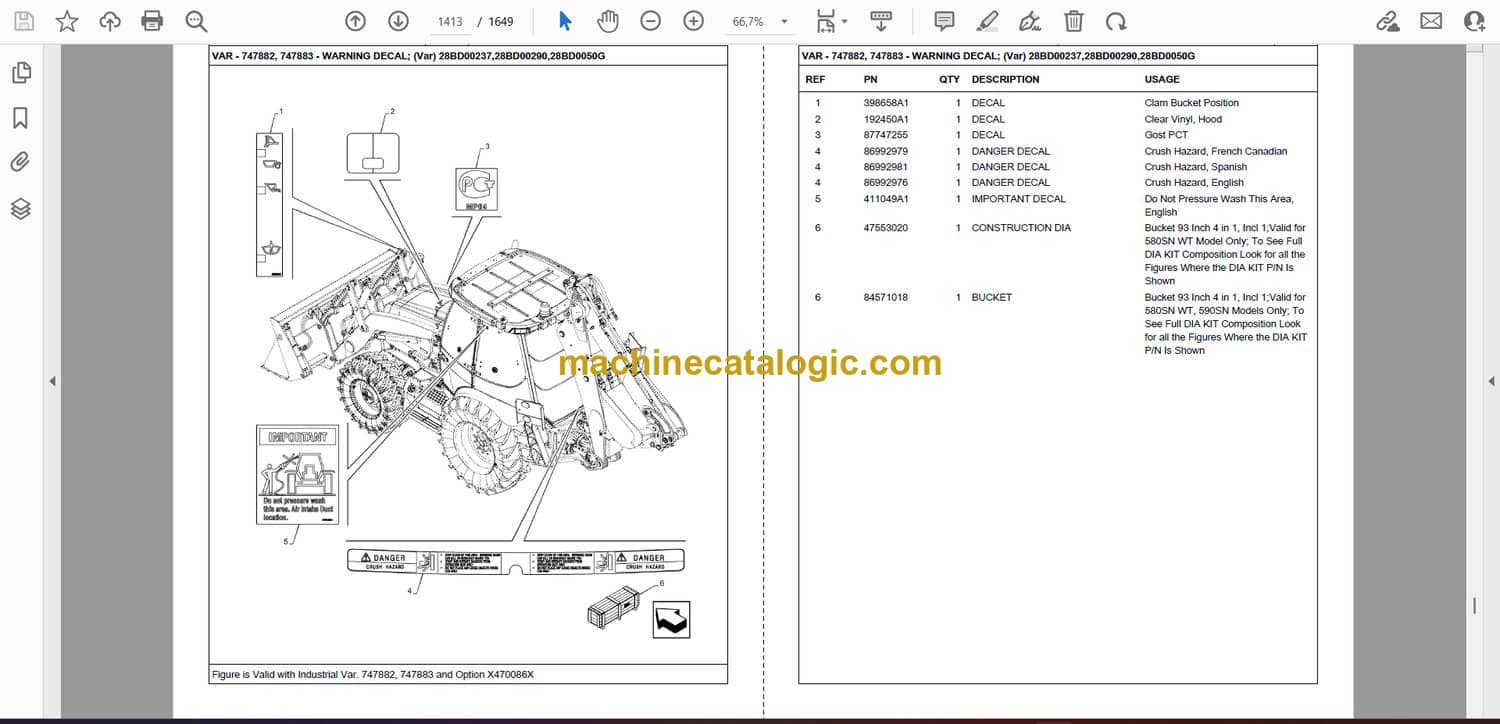
Task: Click the Figure is Valid footer note
Action: pos(373,674)
